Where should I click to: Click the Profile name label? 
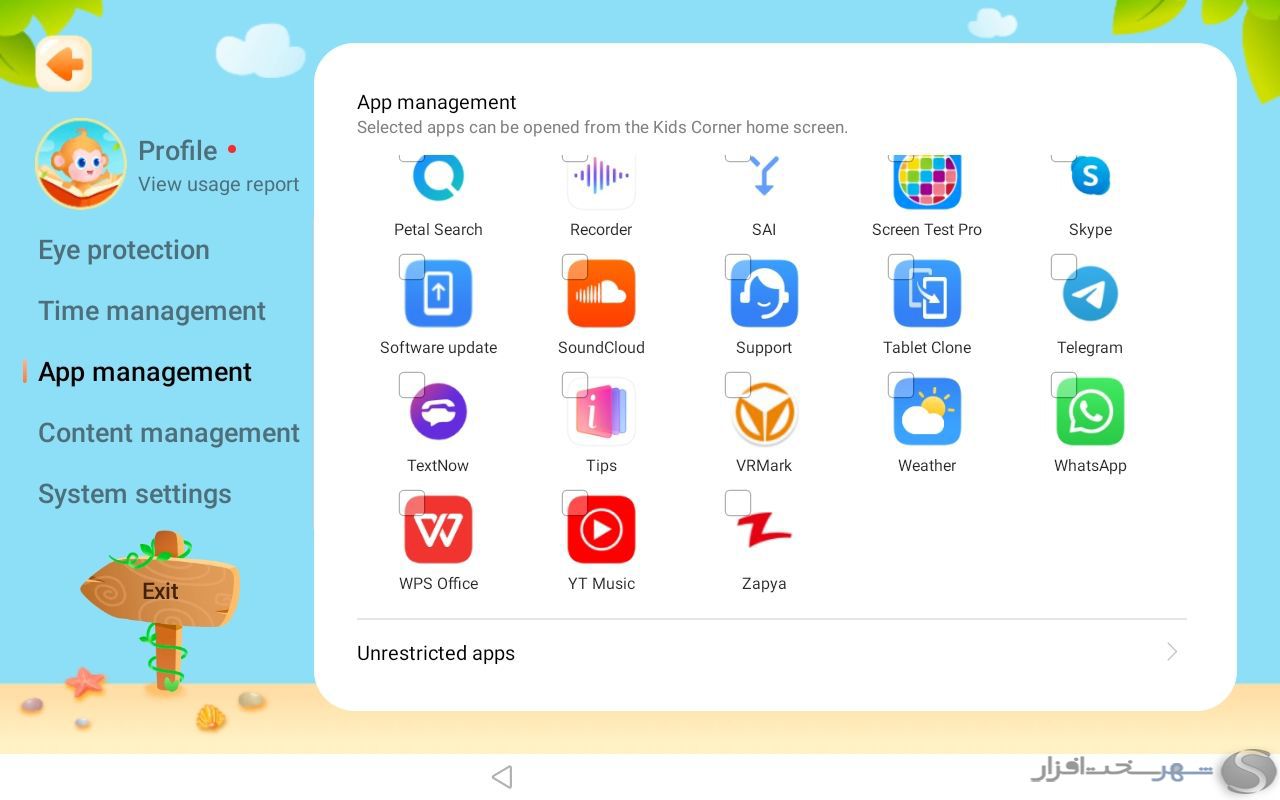point(177,151)
